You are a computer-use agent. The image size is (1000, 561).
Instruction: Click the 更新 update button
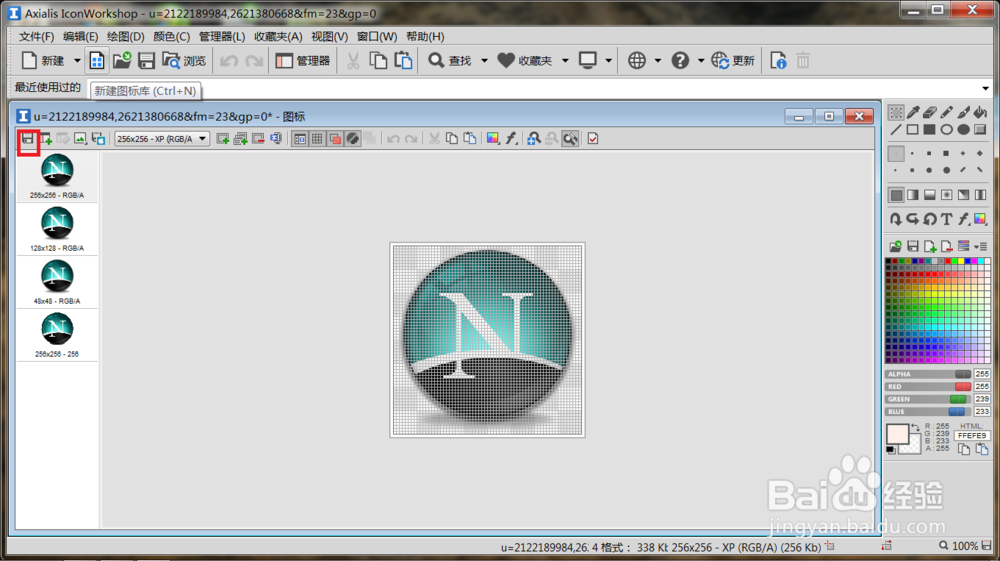733,61
